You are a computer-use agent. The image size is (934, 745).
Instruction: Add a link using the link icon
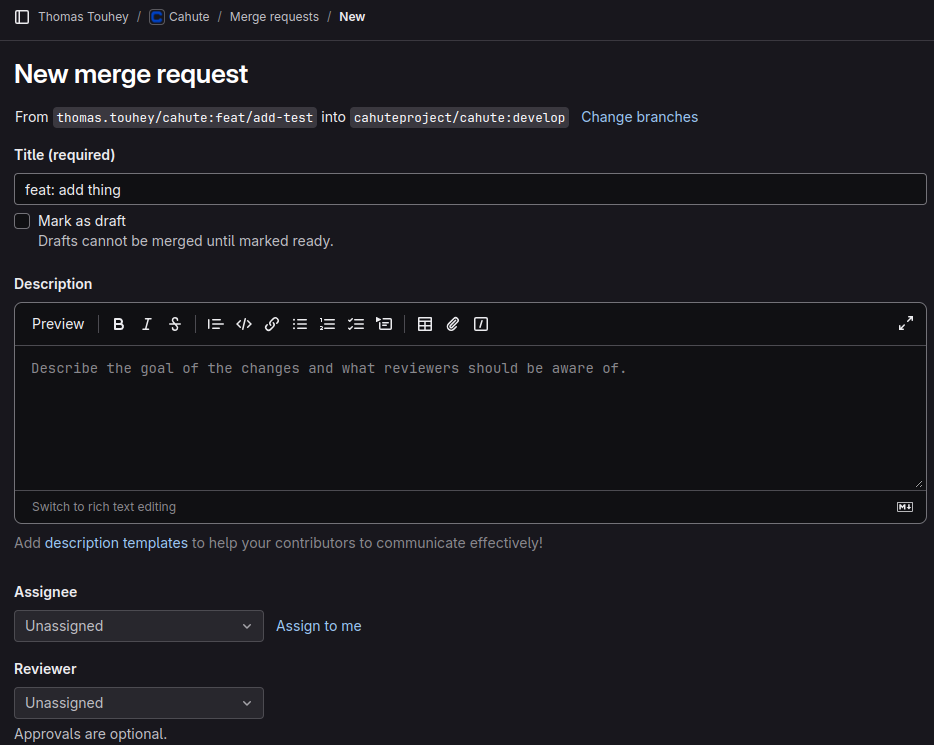click(x=272, y=324)
